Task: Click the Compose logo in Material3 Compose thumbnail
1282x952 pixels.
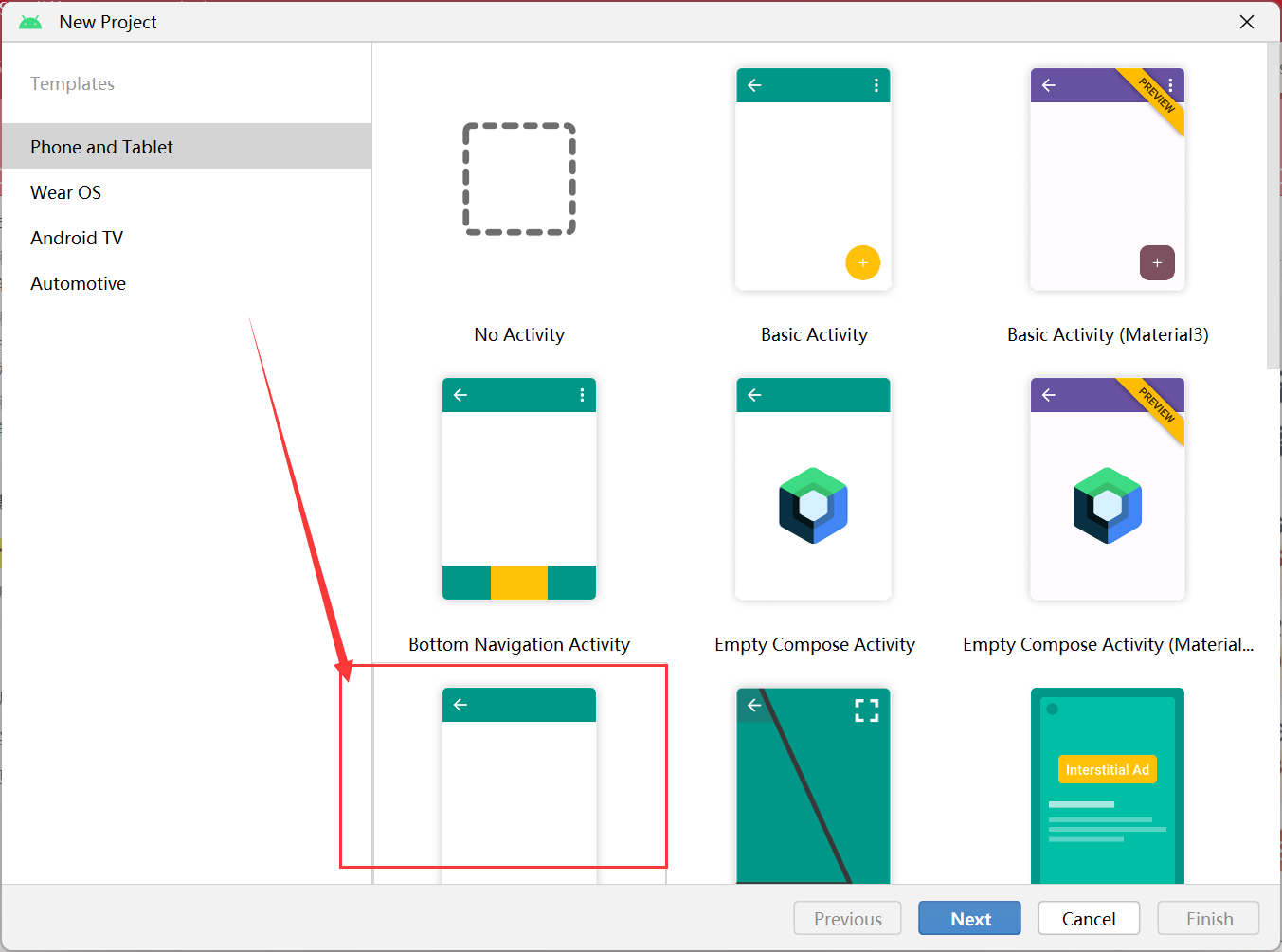Action: (x=1108, y=505)
